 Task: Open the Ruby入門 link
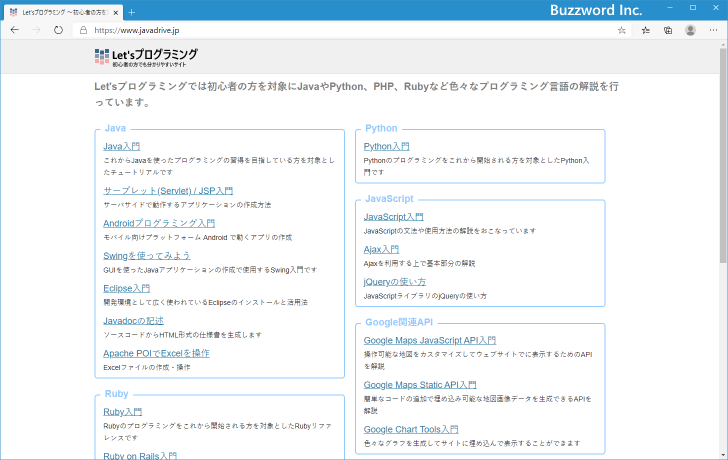tap(123, 412)
